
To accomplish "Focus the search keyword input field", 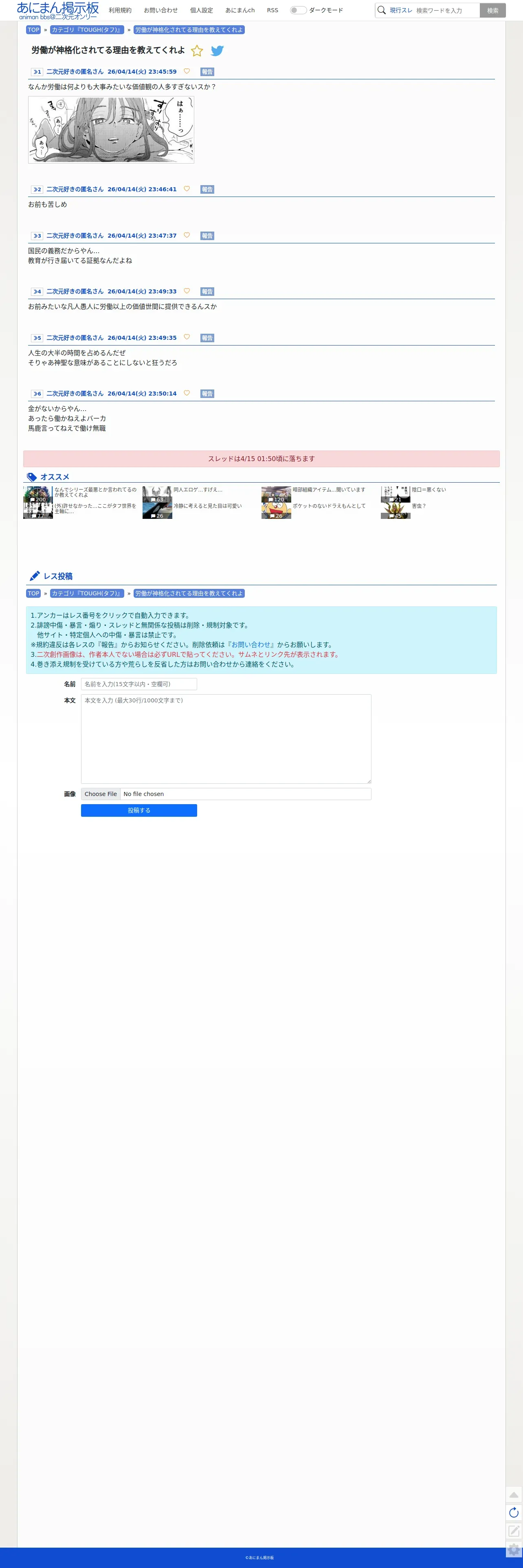I will click(447, 10).
